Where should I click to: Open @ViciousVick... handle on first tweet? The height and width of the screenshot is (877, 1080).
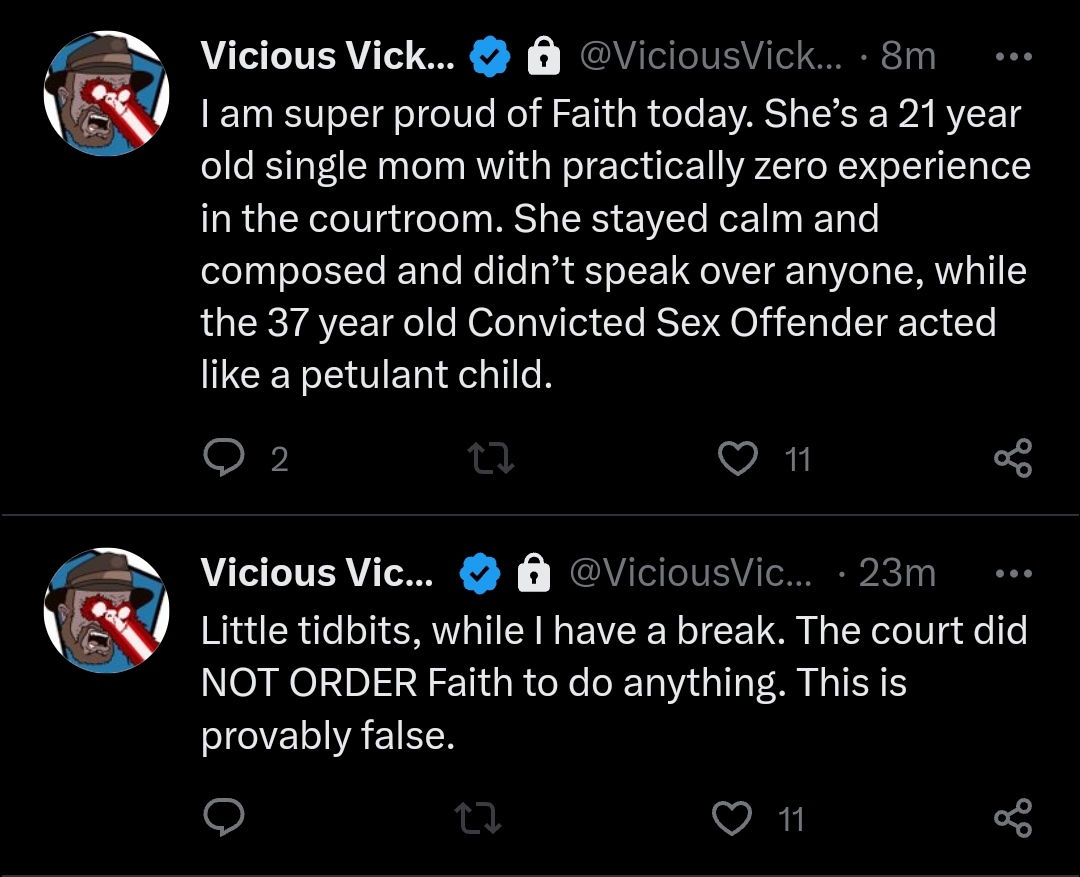pyautogui.click(x=710, y=56)
